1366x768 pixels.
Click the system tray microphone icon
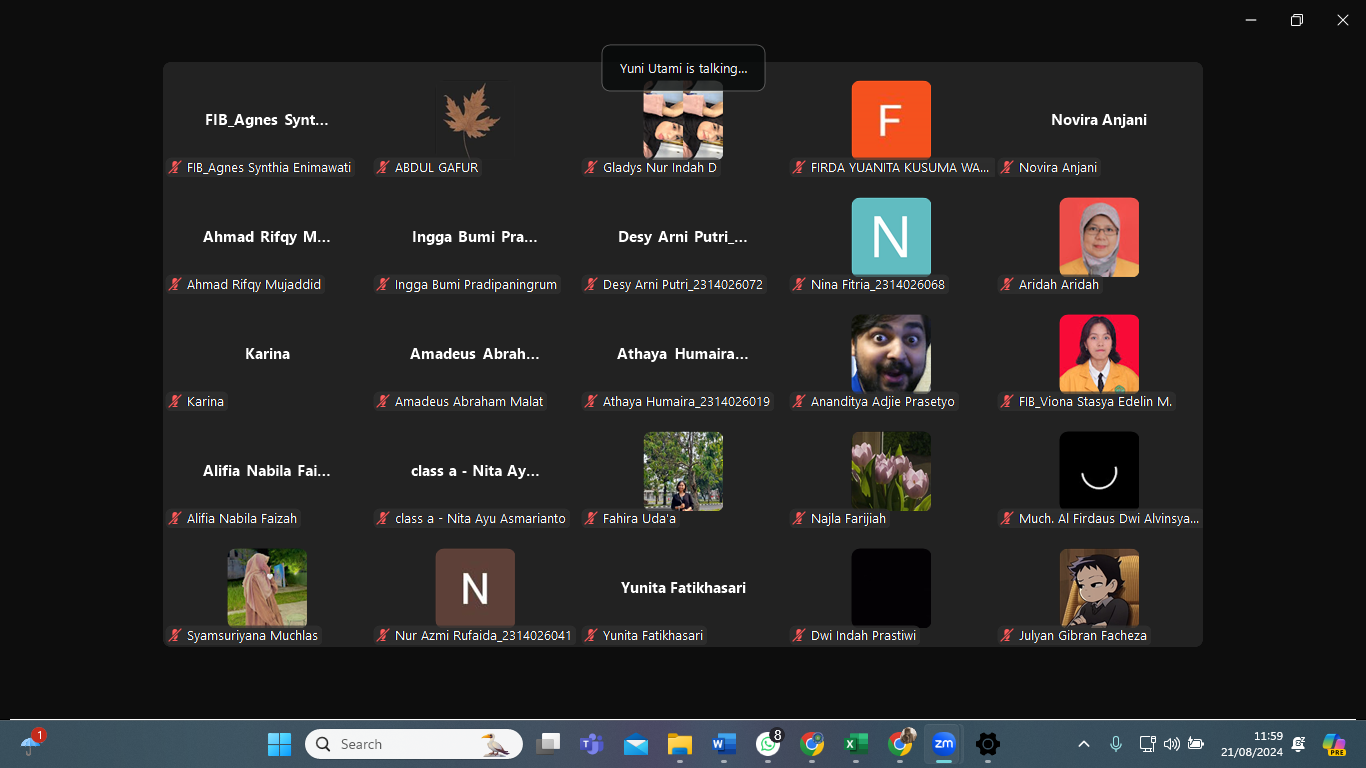[1116, 744]
